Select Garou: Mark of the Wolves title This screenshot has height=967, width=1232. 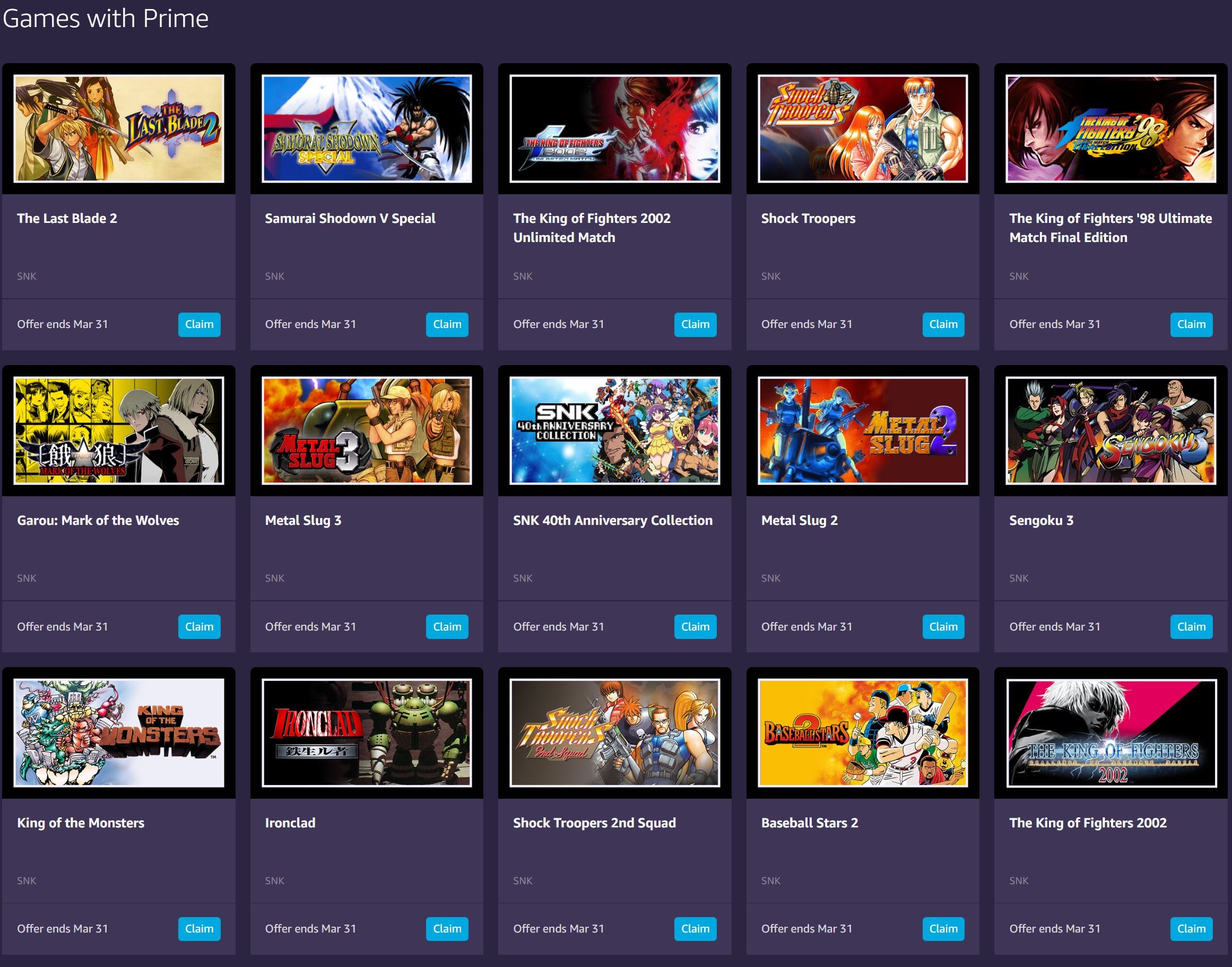(x=98, y=520)
